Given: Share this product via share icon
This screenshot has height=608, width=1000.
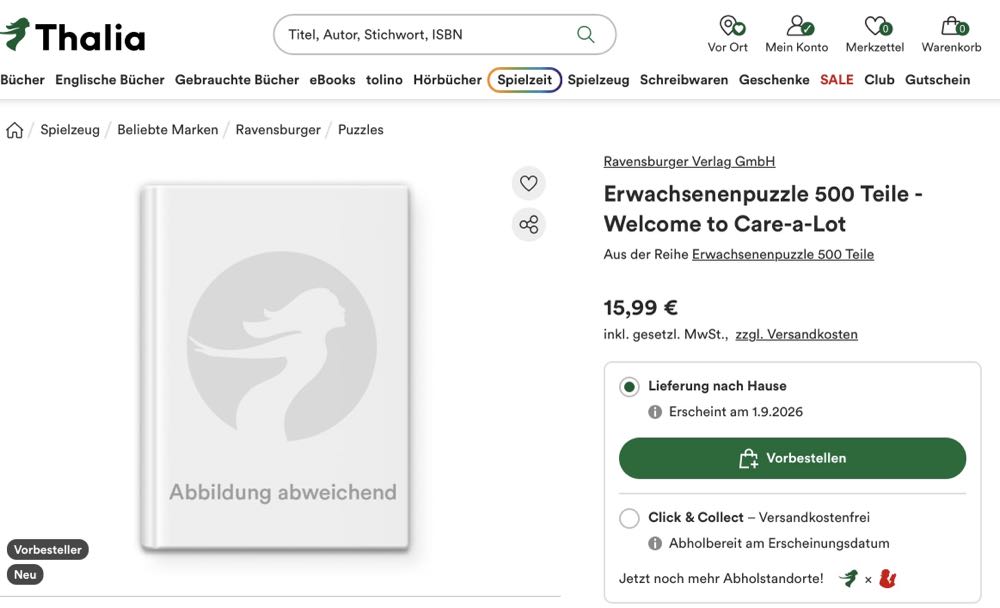Looking at the screenshot, I should tap(529, 224).
